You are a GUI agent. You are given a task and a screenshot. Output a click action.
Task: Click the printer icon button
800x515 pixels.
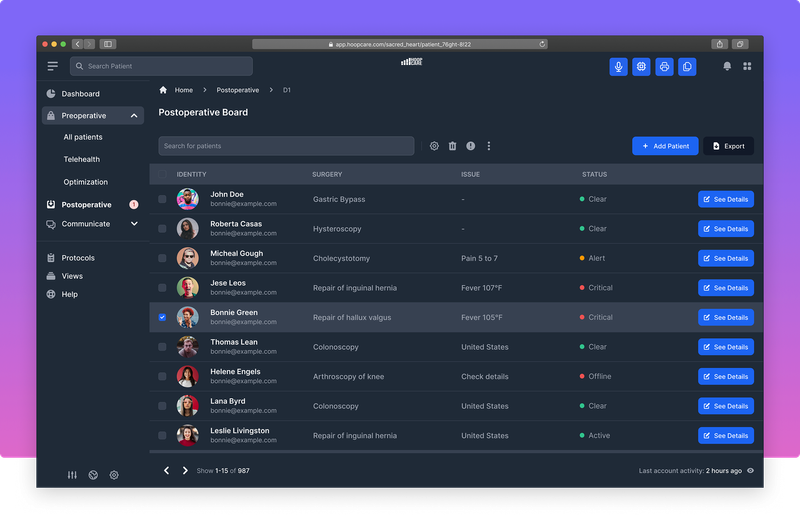(x=664, y=67)
